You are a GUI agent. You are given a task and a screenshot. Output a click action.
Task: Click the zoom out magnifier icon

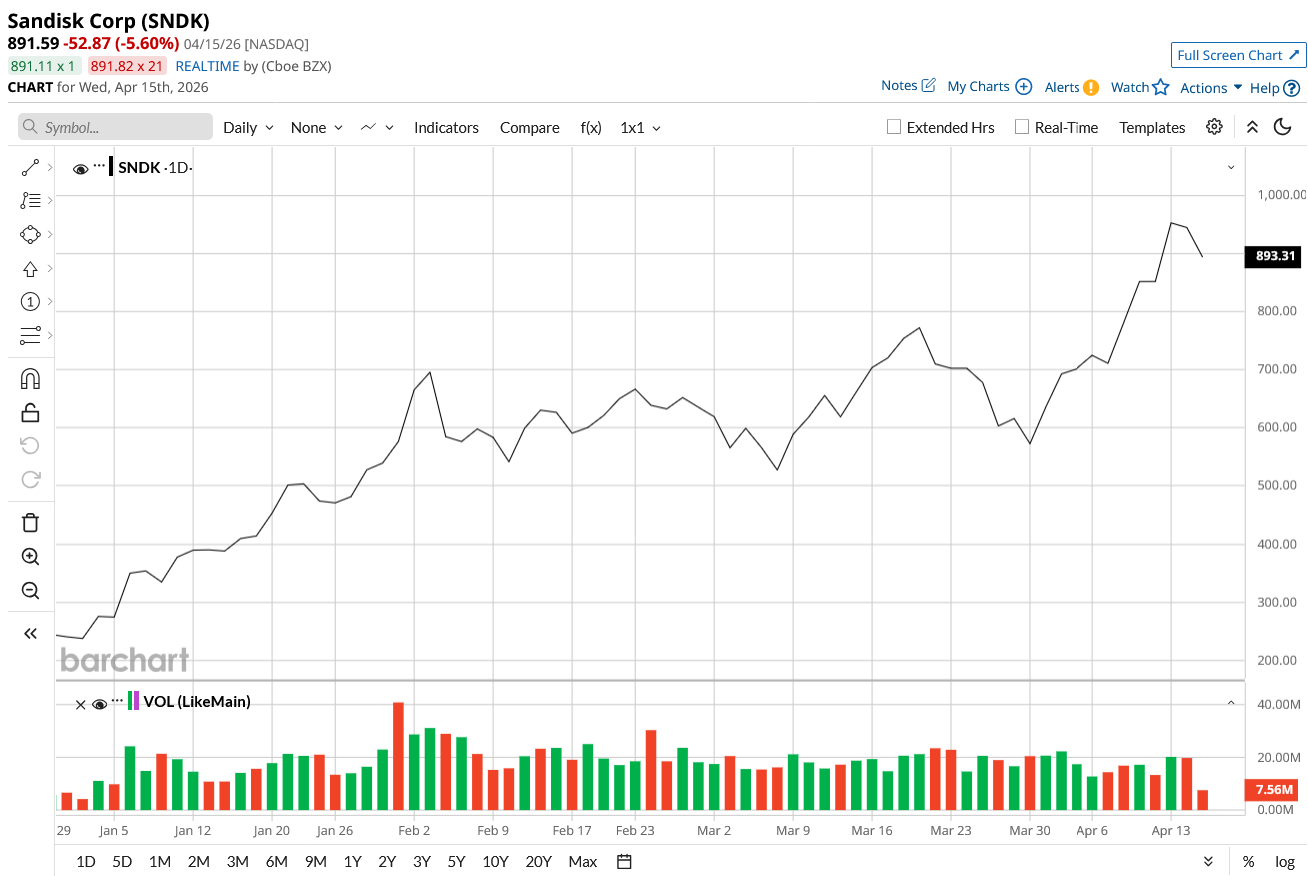tap(30, 591)
